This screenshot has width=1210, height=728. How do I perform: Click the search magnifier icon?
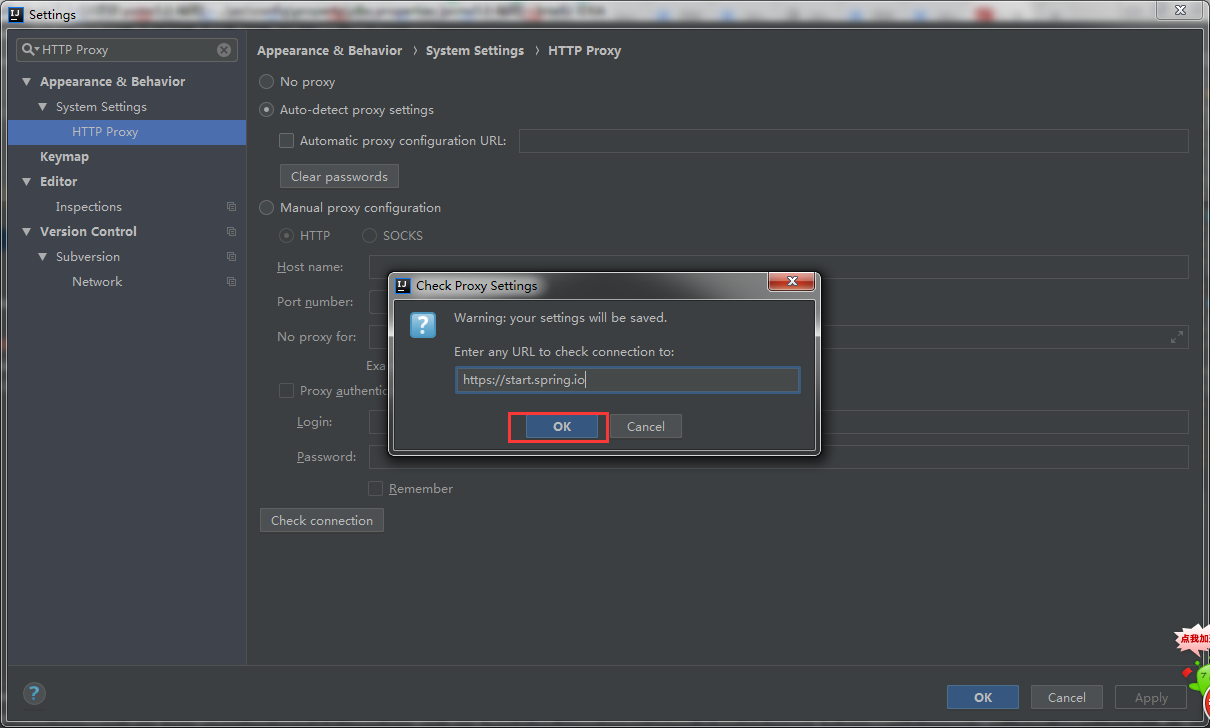28,50
